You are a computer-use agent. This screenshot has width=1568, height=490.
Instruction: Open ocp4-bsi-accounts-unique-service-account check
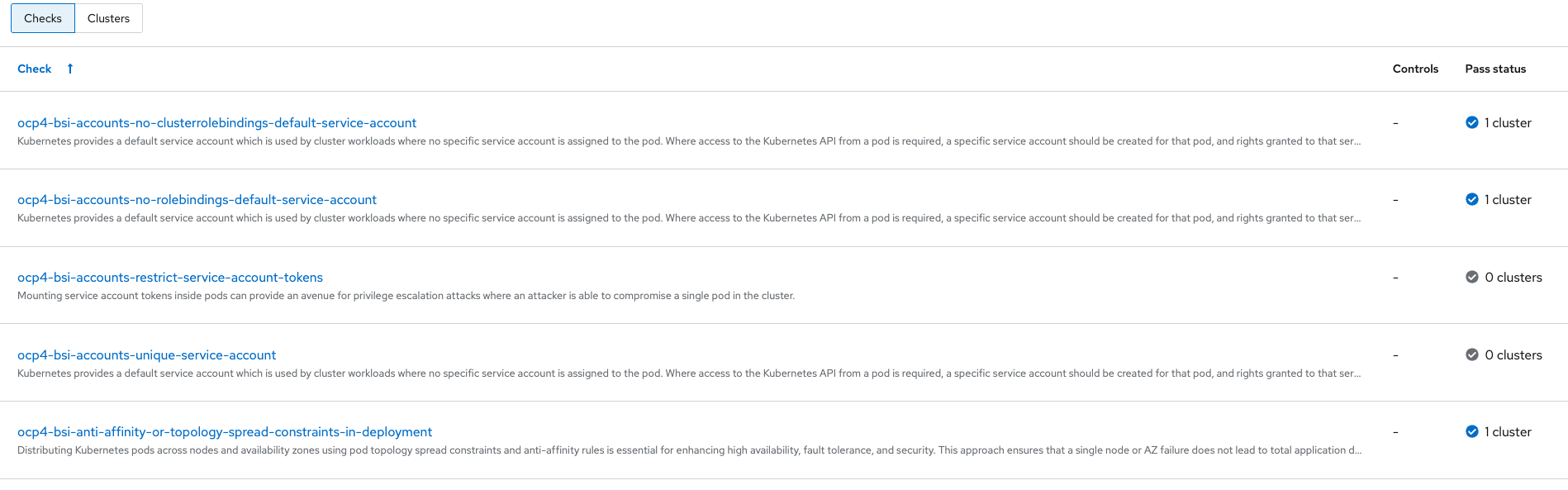pyautogui.click(x=146, y=355)
